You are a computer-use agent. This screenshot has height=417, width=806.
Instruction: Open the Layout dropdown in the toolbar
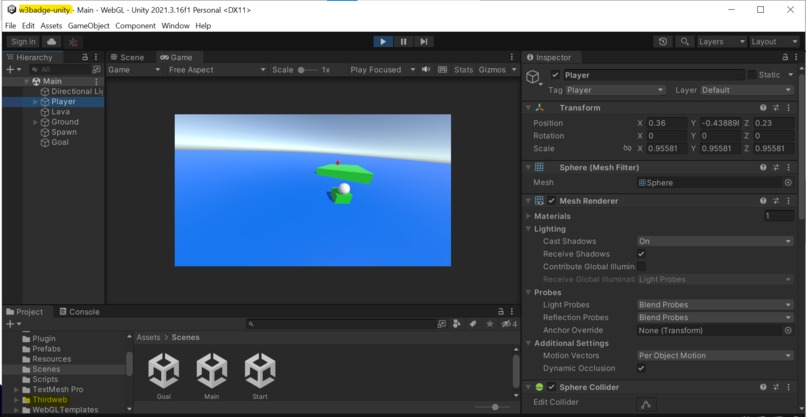(774, 42)
